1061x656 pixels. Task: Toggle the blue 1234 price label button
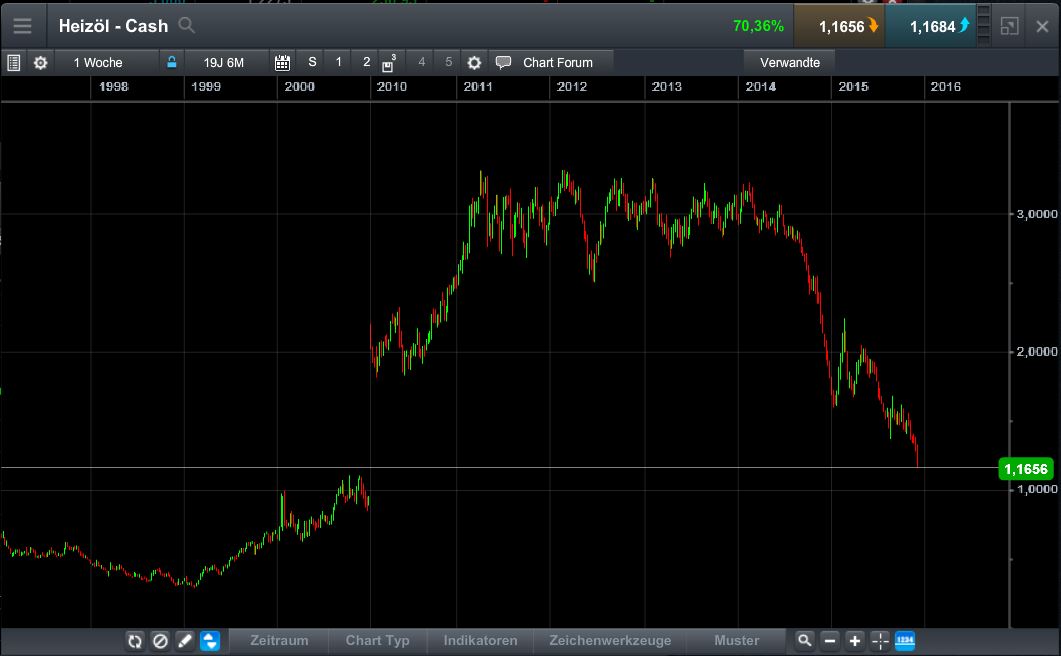pyautogui.click(x=905, y=641)
